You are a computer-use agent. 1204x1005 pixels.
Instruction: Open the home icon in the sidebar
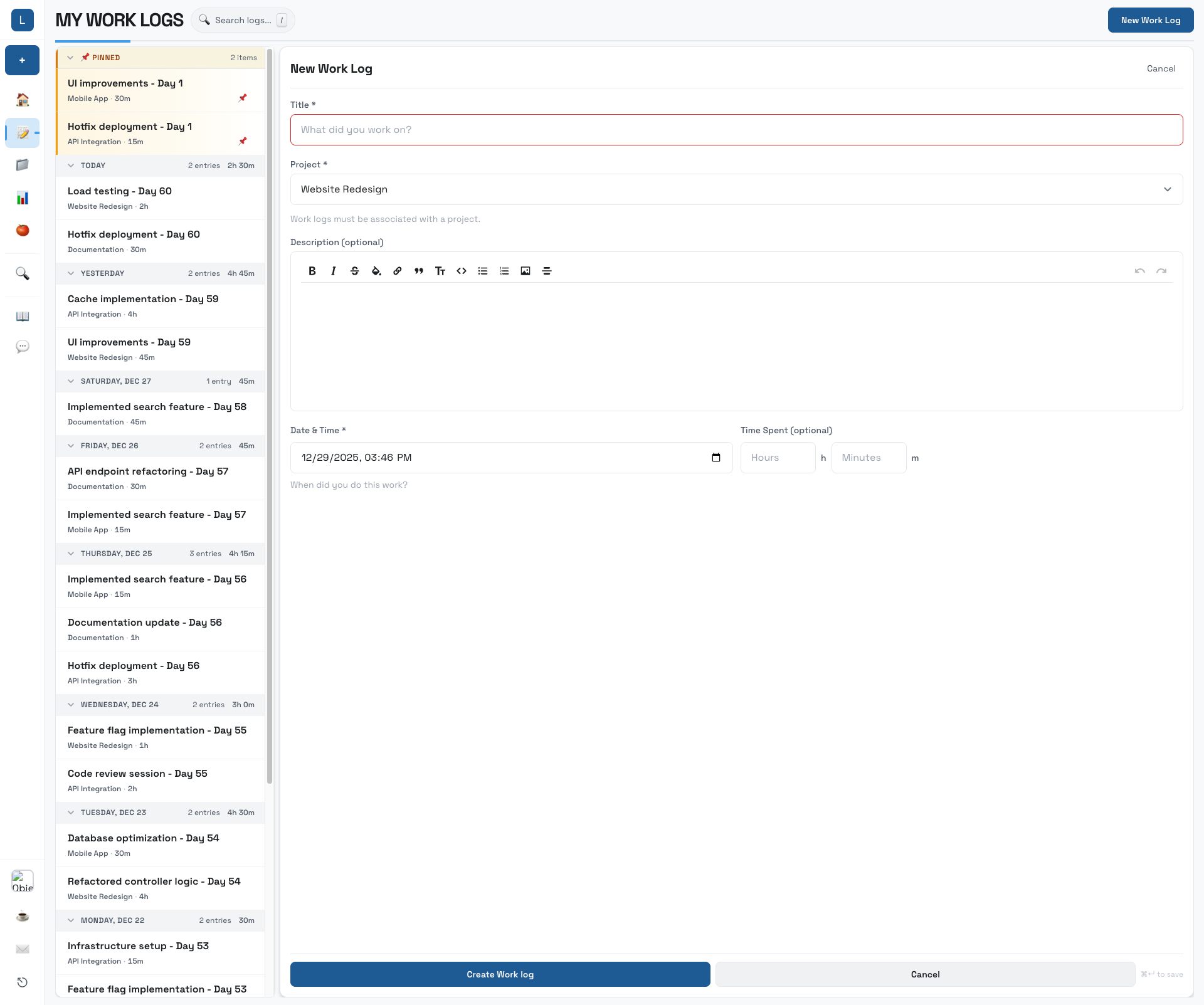coord(23,100)
